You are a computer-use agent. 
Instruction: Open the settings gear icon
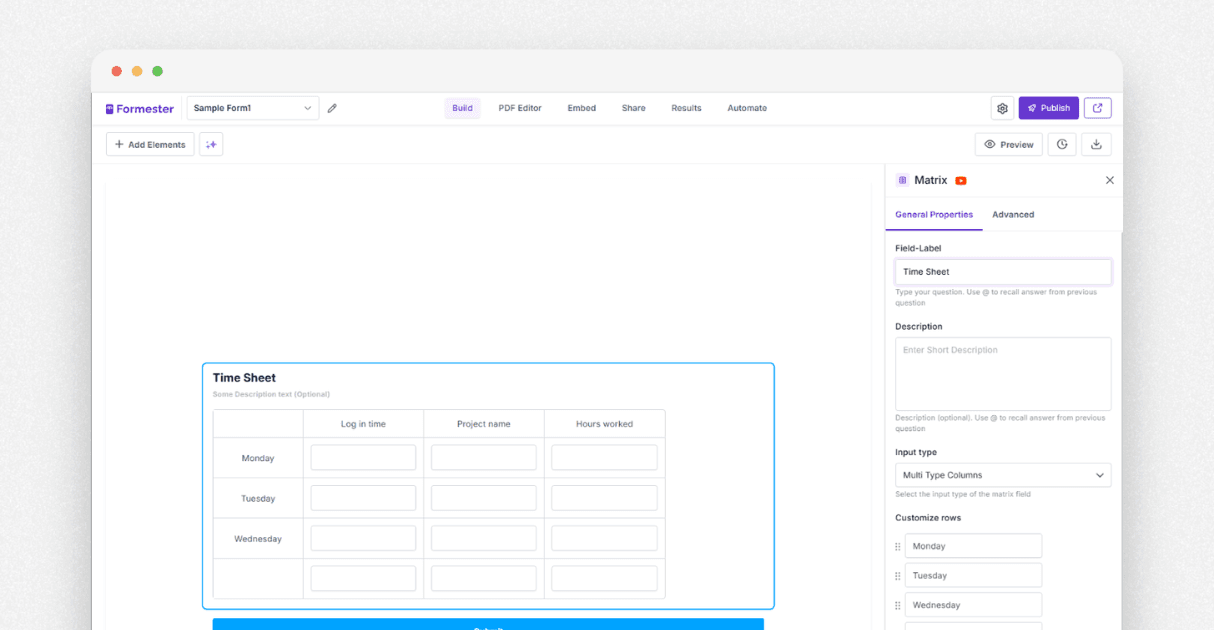coord(1002,108)
